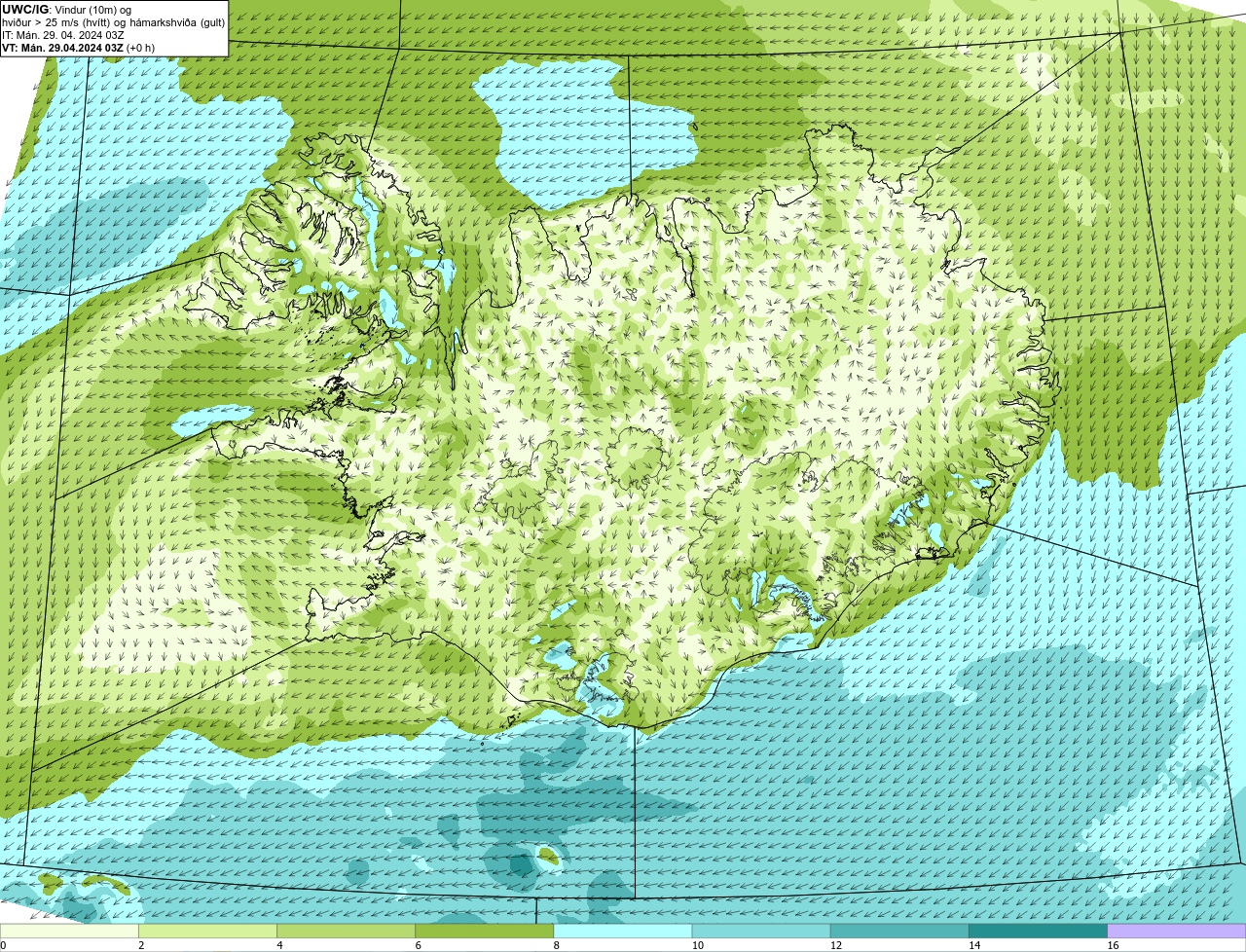Click the legend scale label '4'
Image resolution: width=1246 pixels, height=952 pixels.
coord(279,945)
